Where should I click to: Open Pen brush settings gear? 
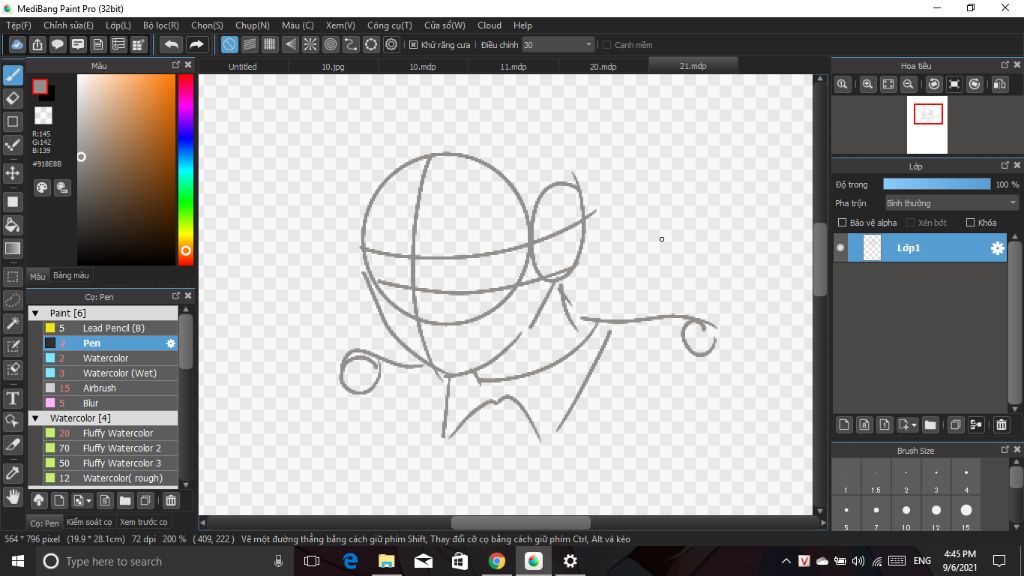[170, 344]
